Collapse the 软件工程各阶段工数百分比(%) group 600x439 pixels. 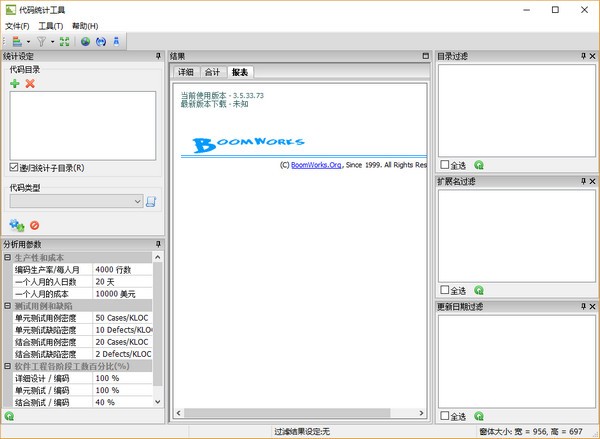[x=7, y=366]
